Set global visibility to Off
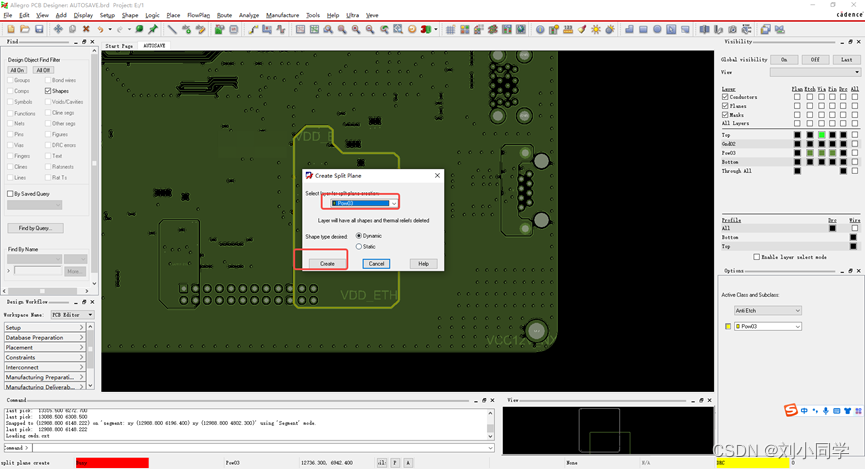The height and width of the screenshot is (469, 865). [815, 60]
